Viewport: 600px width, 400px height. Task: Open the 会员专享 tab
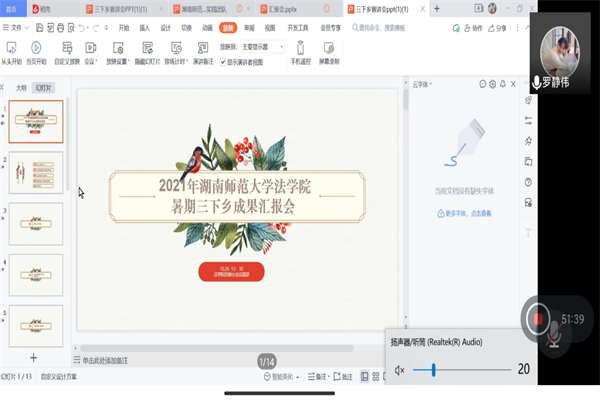(x=331, y=28)
